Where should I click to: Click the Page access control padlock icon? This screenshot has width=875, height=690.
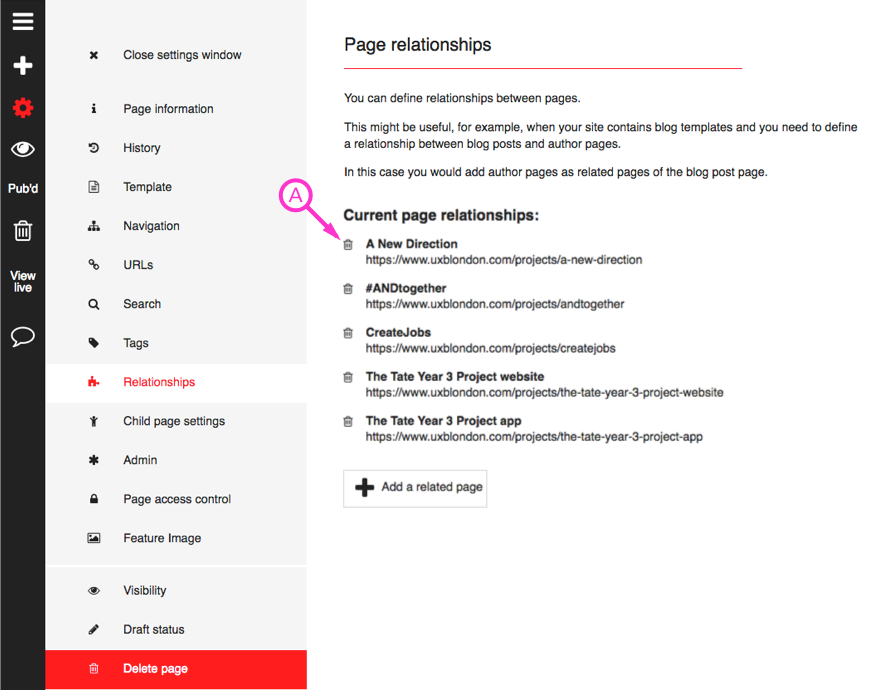[94, 499]
